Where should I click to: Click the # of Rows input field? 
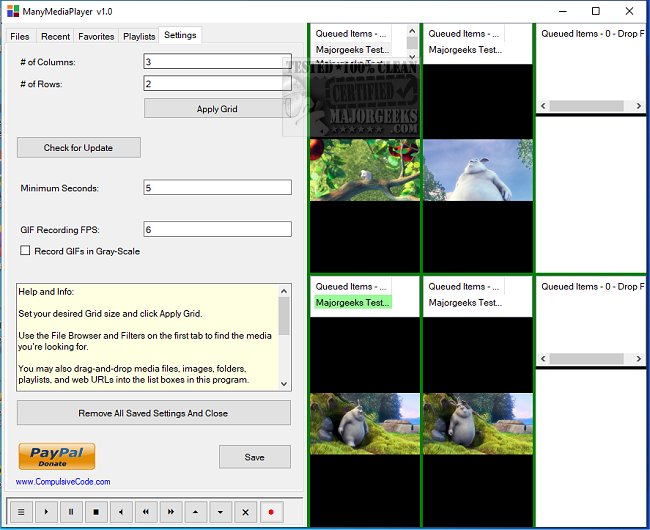tap(218, 84)
